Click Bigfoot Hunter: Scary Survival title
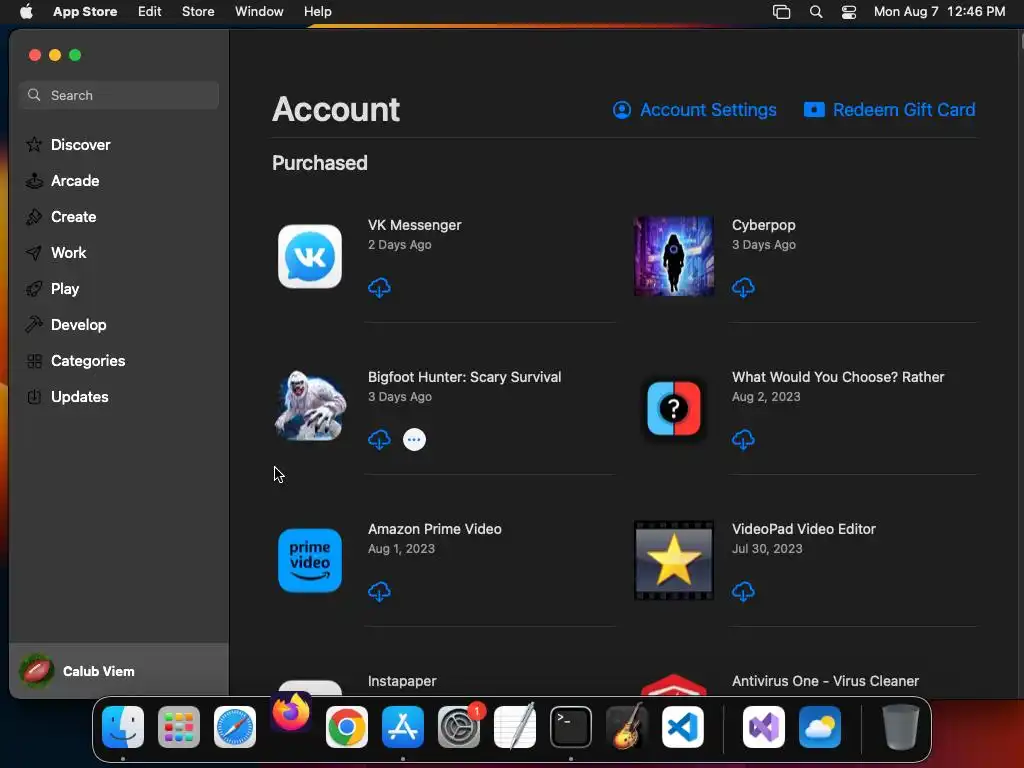 tap(464, 377)
